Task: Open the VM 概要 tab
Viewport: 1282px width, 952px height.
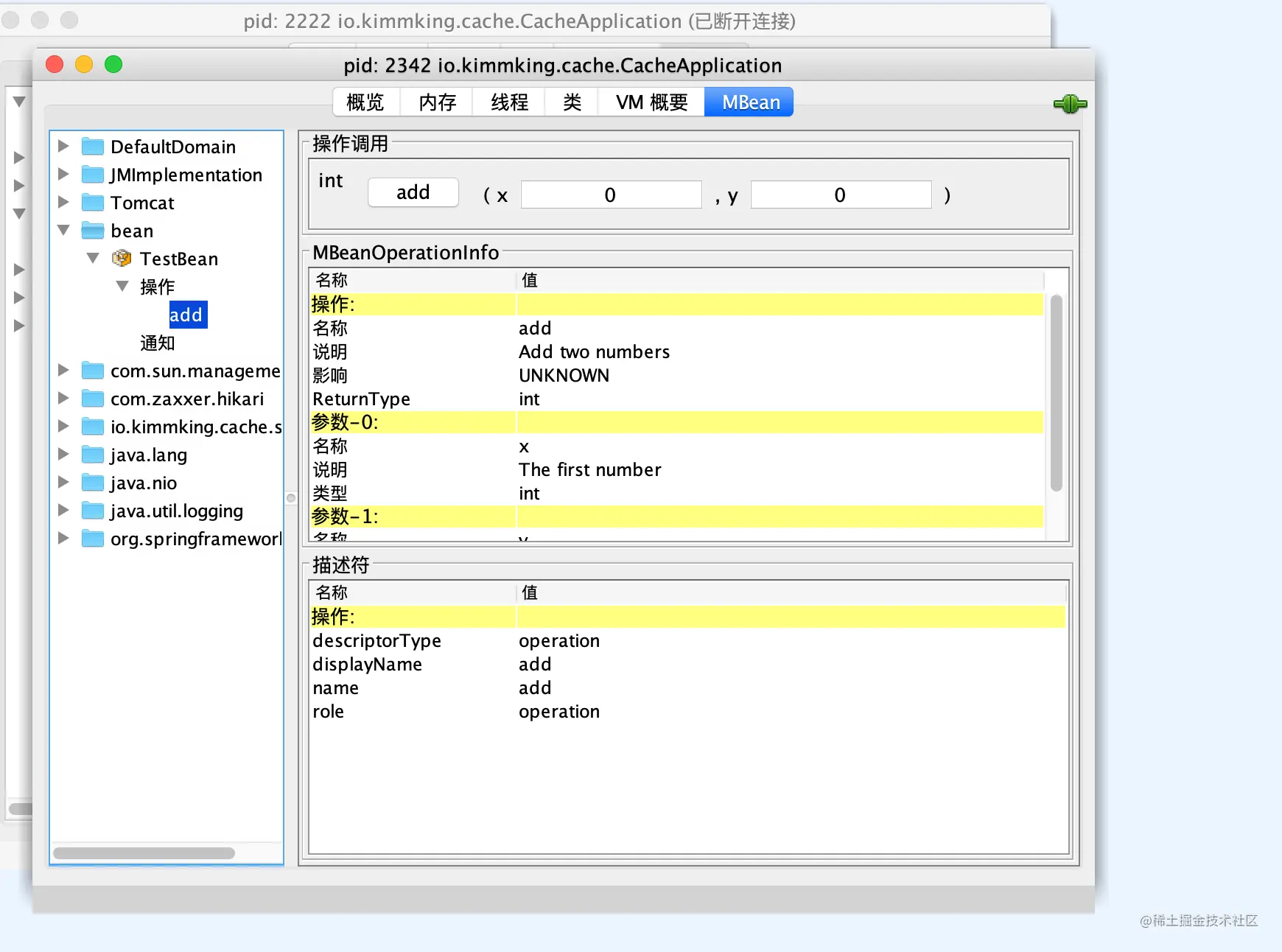Action: [x=651, y=102]
